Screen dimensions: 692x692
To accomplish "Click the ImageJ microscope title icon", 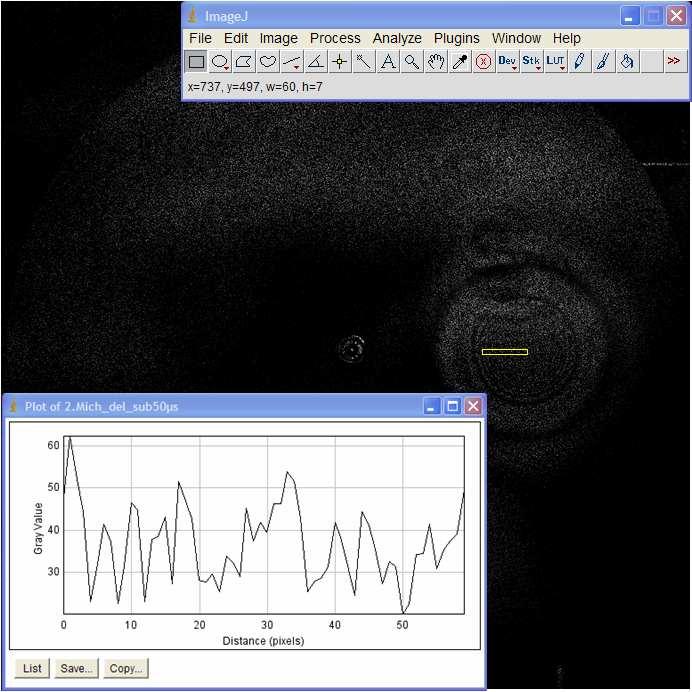I will [x=192, y=16].
